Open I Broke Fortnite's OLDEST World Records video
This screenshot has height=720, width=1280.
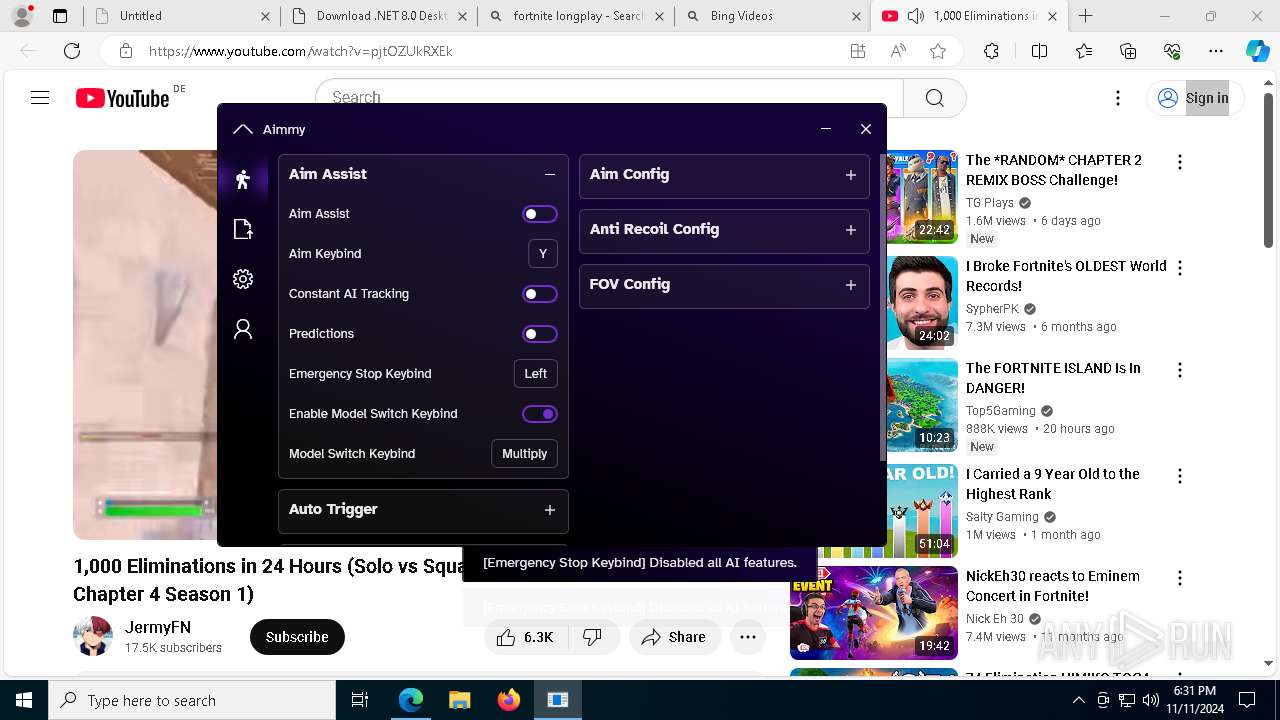click(x=1066, y=276)
